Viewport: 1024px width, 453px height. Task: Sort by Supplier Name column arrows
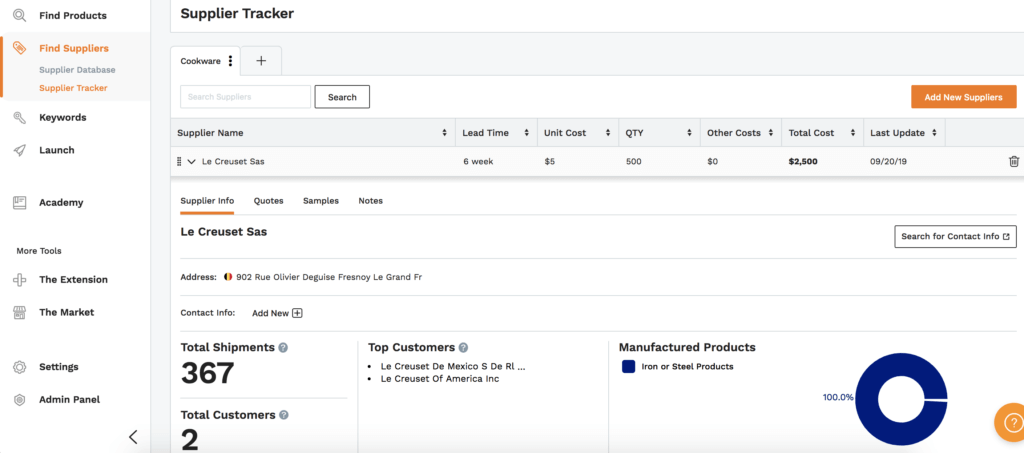point(445,133)
